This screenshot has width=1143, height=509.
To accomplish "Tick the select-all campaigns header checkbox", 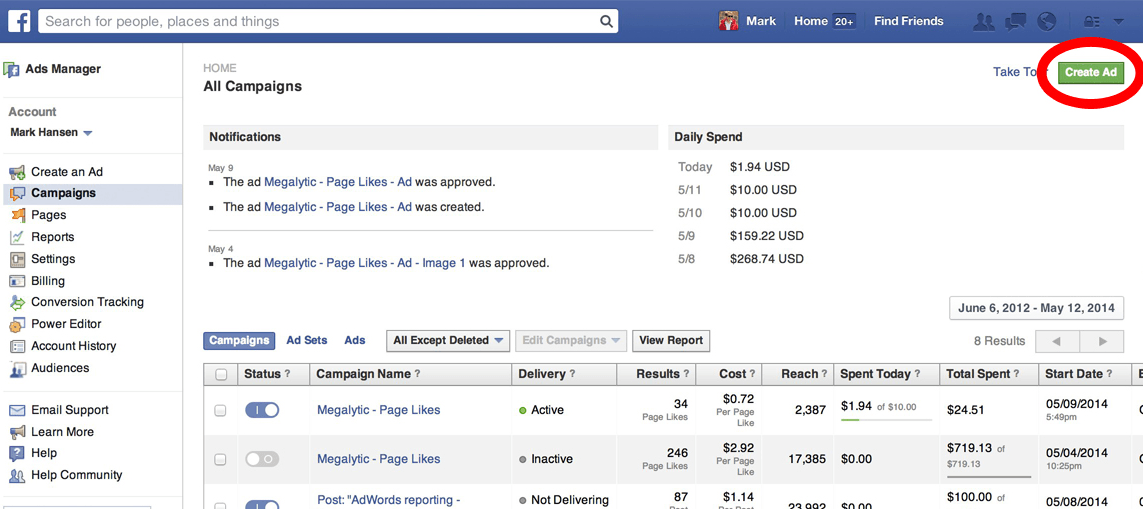I will [222, 375].
